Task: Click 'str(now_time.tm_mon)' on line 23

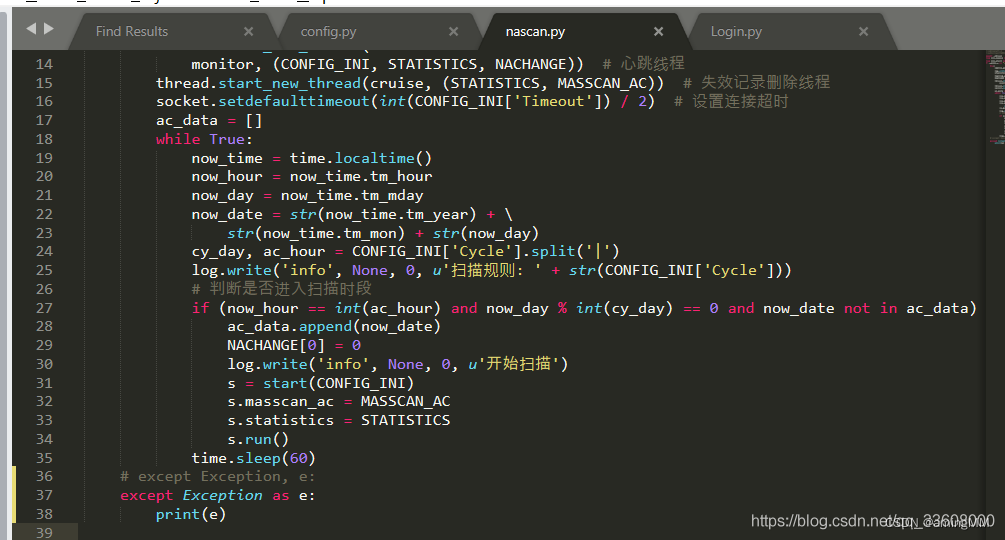Action: 316,233
